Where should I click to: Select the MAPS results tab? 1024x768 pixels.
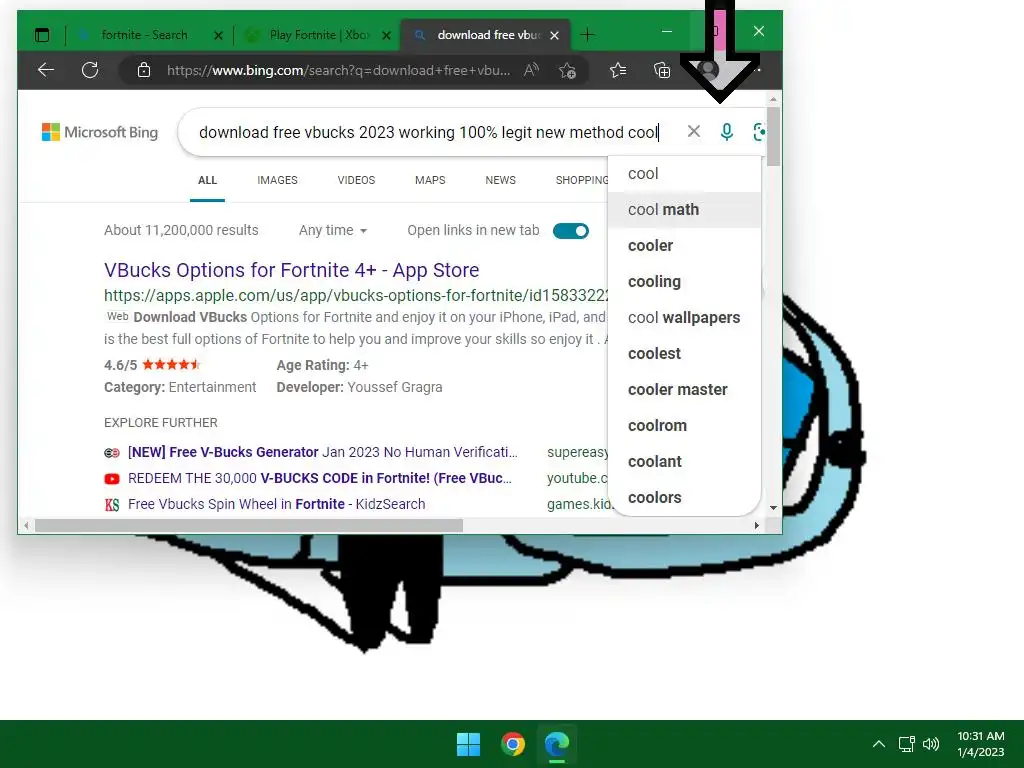[x=430, y=180]
